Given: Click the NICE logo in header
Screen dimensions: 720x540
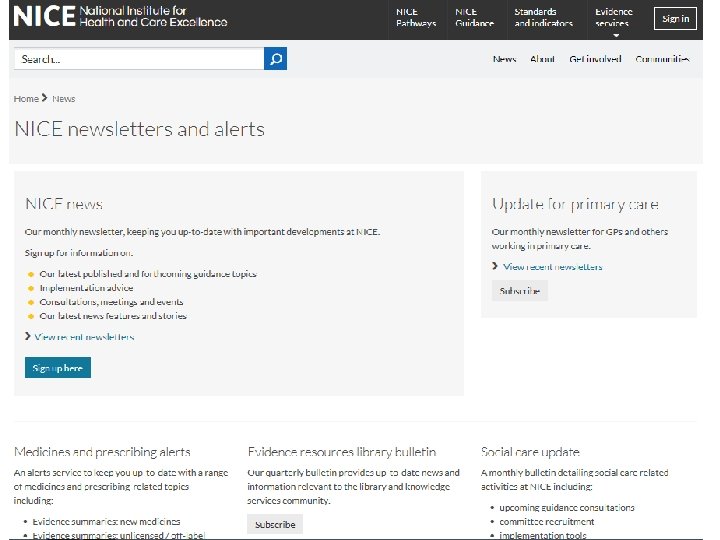Looking at the screenshot, I should point(120,17).
